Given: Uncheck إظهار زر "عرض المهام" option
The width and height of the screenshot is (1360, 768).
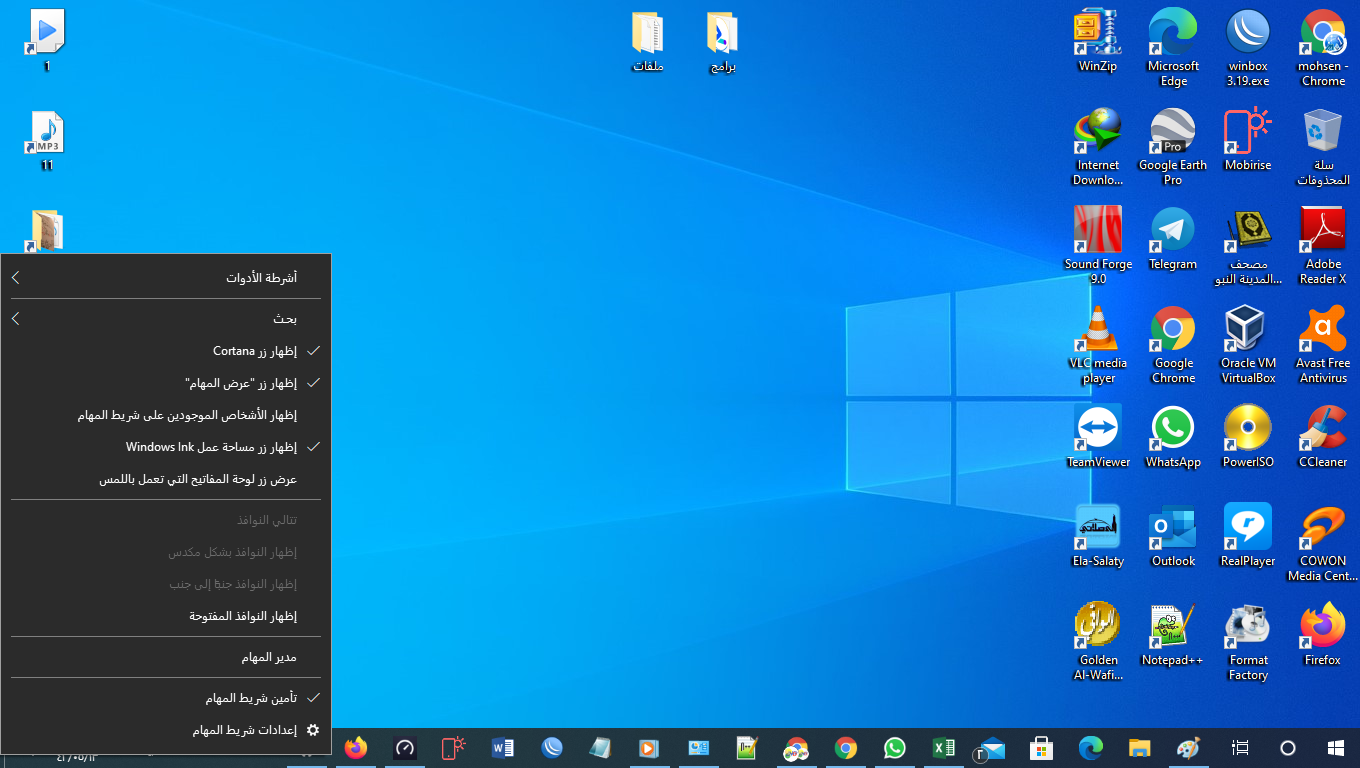Looking at the screenshot, I should point(166,383).
